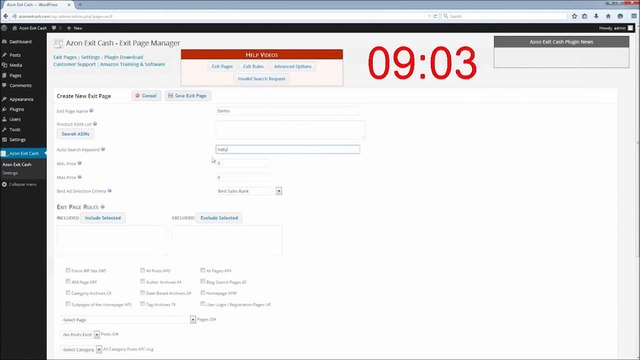Screen dimensions: 640x360
Task: Click the help icon beside Exit Page Name
Action: tap(91, 111)
